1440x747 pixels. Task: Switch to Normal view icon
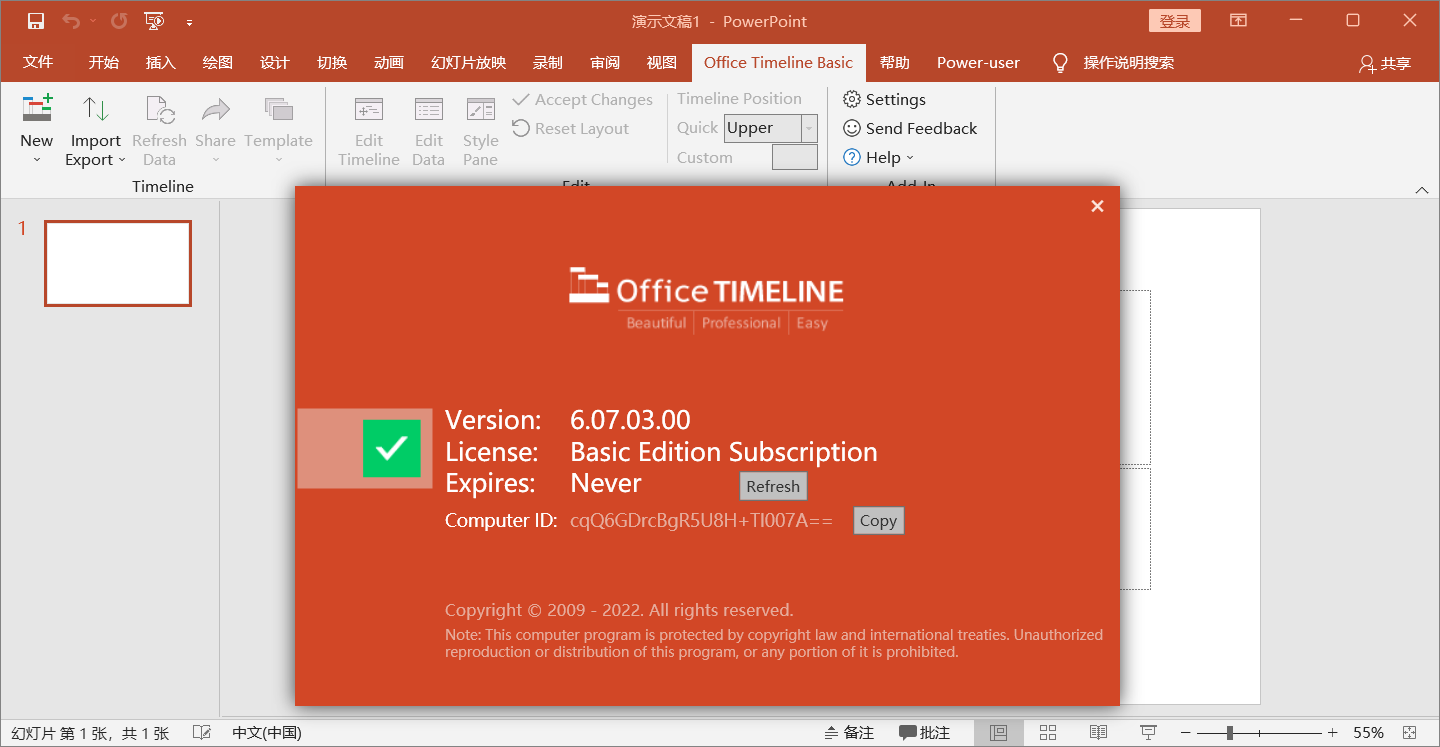point(998,733)
